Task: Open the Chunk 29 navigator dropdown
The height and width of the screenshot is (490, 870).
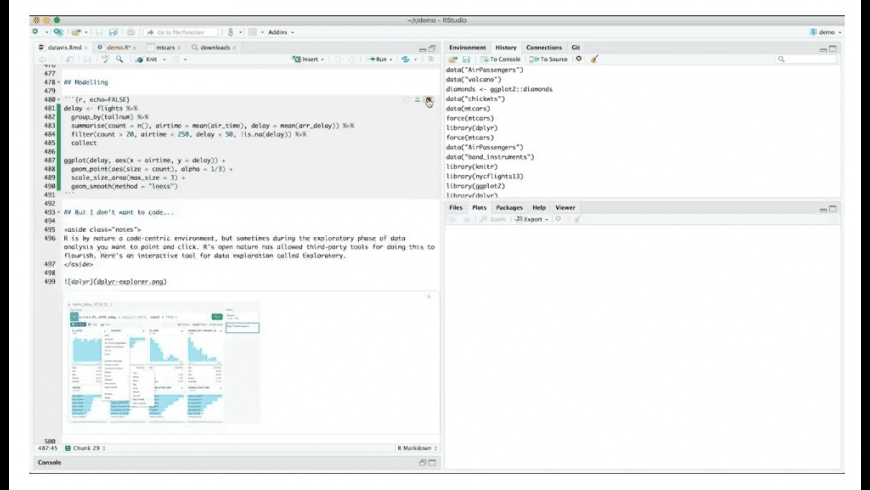Action: pos(85,448)
